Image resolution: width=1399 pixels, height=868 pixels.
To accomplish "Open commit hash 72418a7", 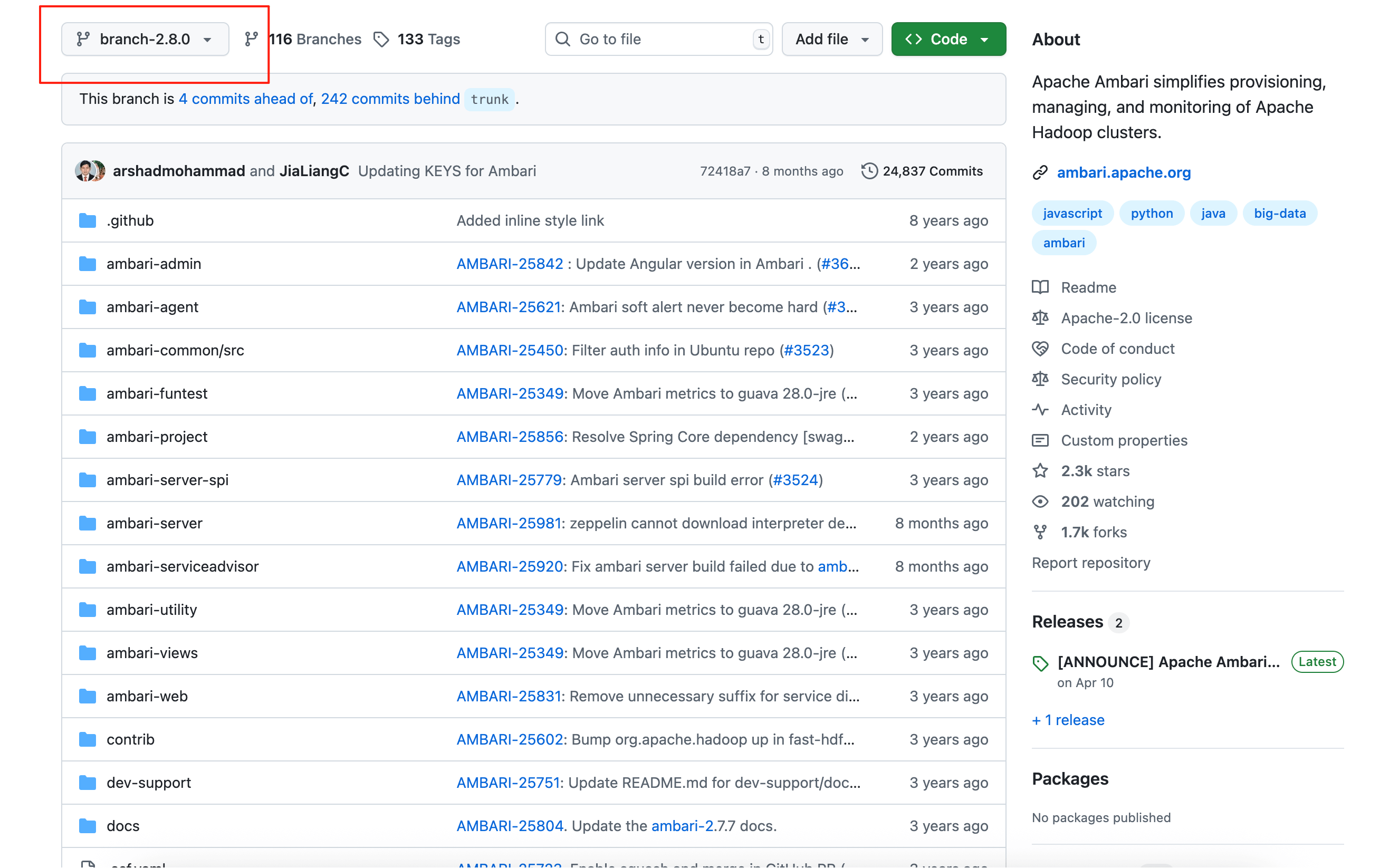I will pos(725,171).
